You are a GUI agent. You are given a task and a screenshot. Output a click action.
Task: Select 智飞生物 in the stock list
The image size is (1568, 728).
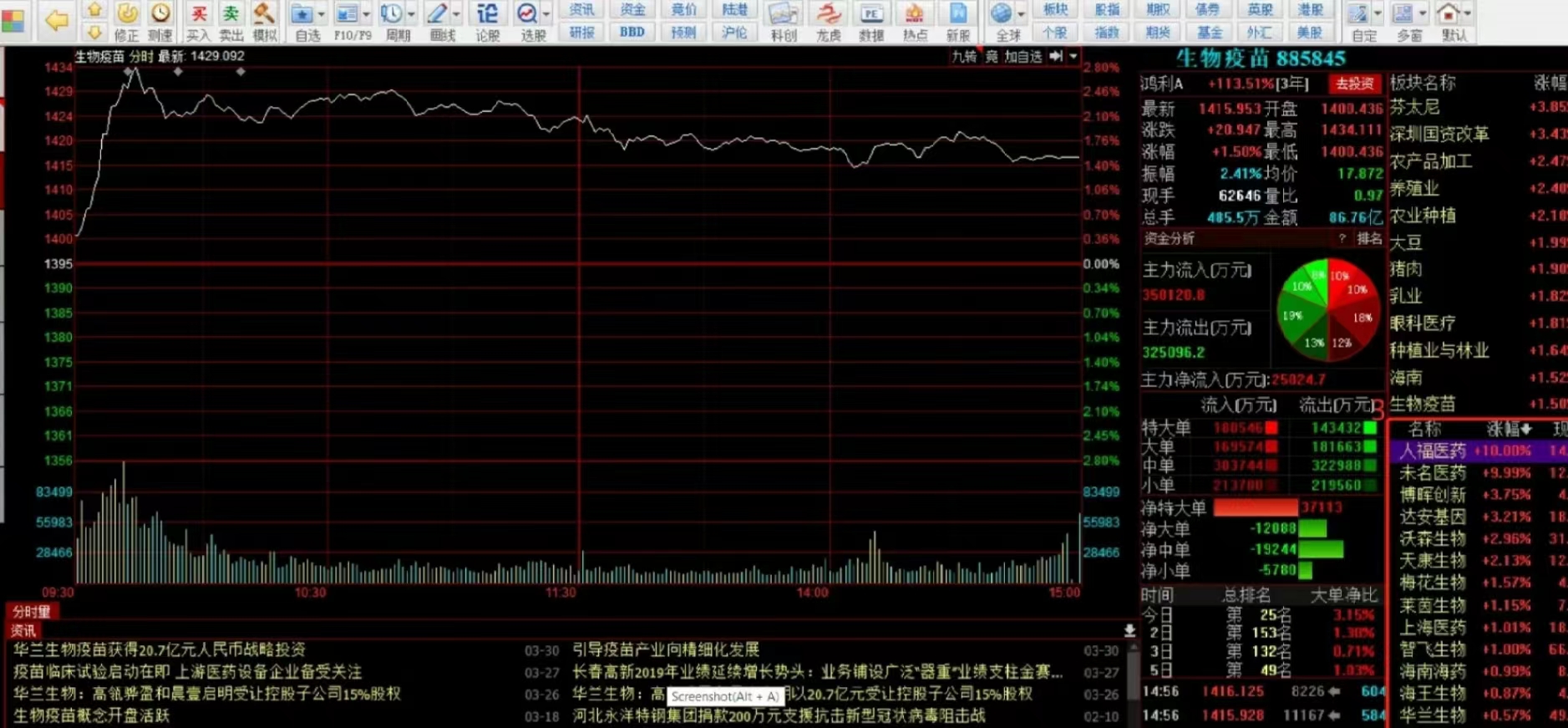[1433, 649]
